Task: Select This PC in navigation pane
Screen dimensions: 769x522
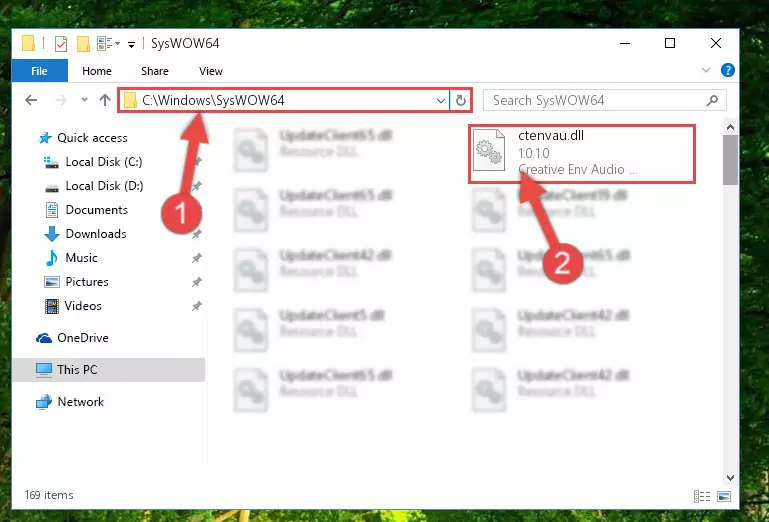Action: 77,369
